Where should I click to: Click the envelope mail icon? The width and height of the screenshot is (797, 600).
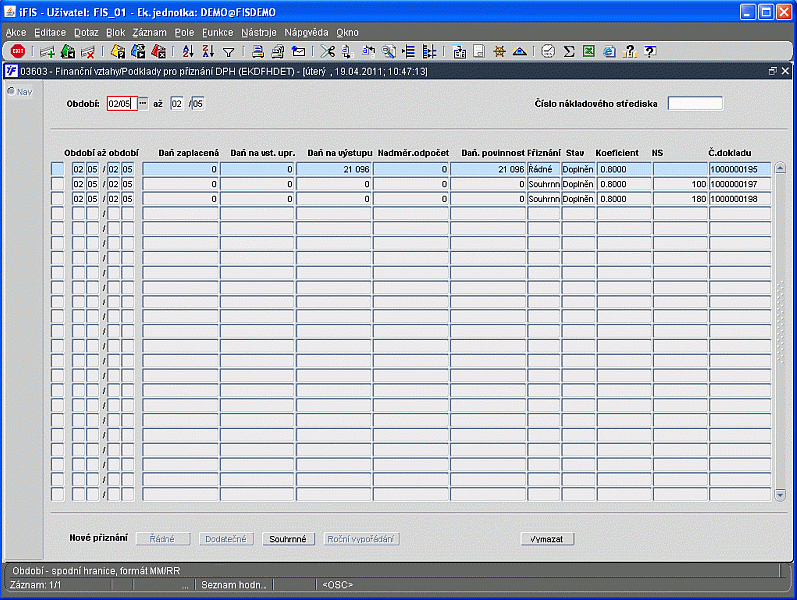tap(298, 51)
